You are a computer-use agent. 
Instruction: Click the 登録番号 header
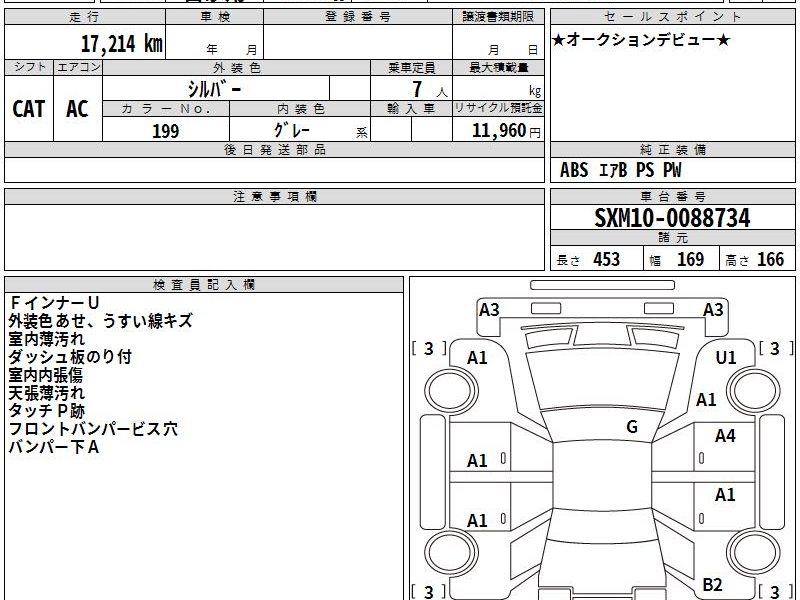point(358,17)
